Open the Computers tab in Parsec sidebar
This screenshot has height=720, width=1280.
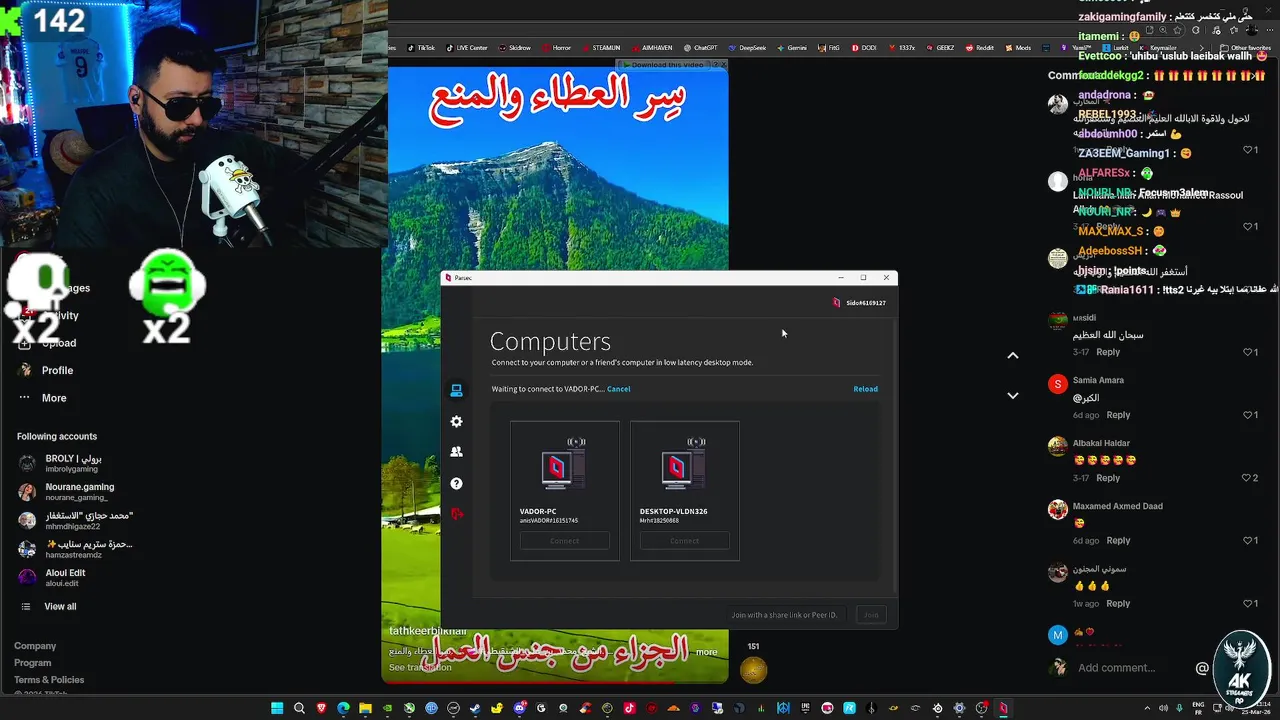tap(456, 390)
